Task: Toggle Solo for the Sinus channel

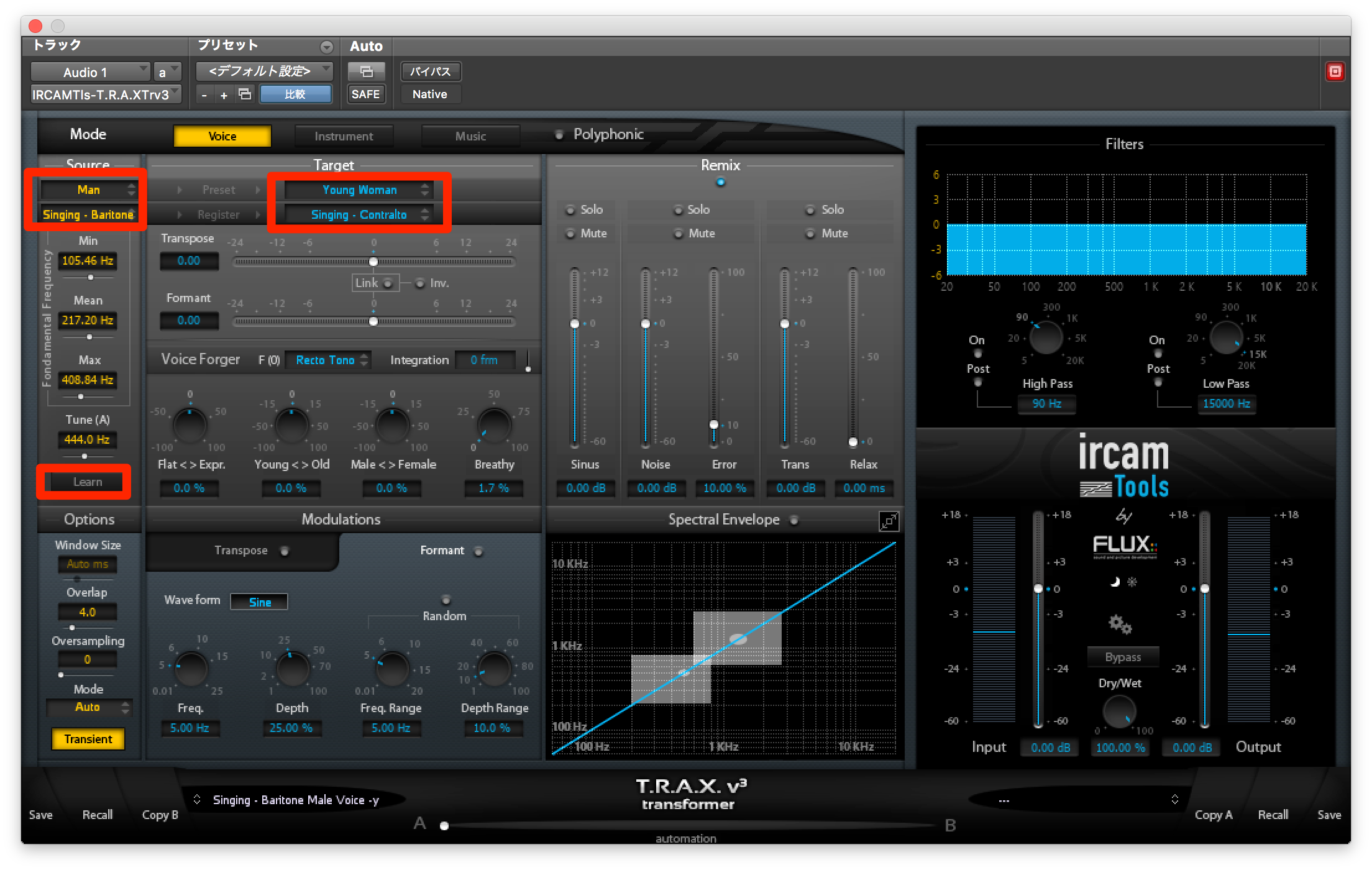Action: pyautogui.click(x=570, y=210)
